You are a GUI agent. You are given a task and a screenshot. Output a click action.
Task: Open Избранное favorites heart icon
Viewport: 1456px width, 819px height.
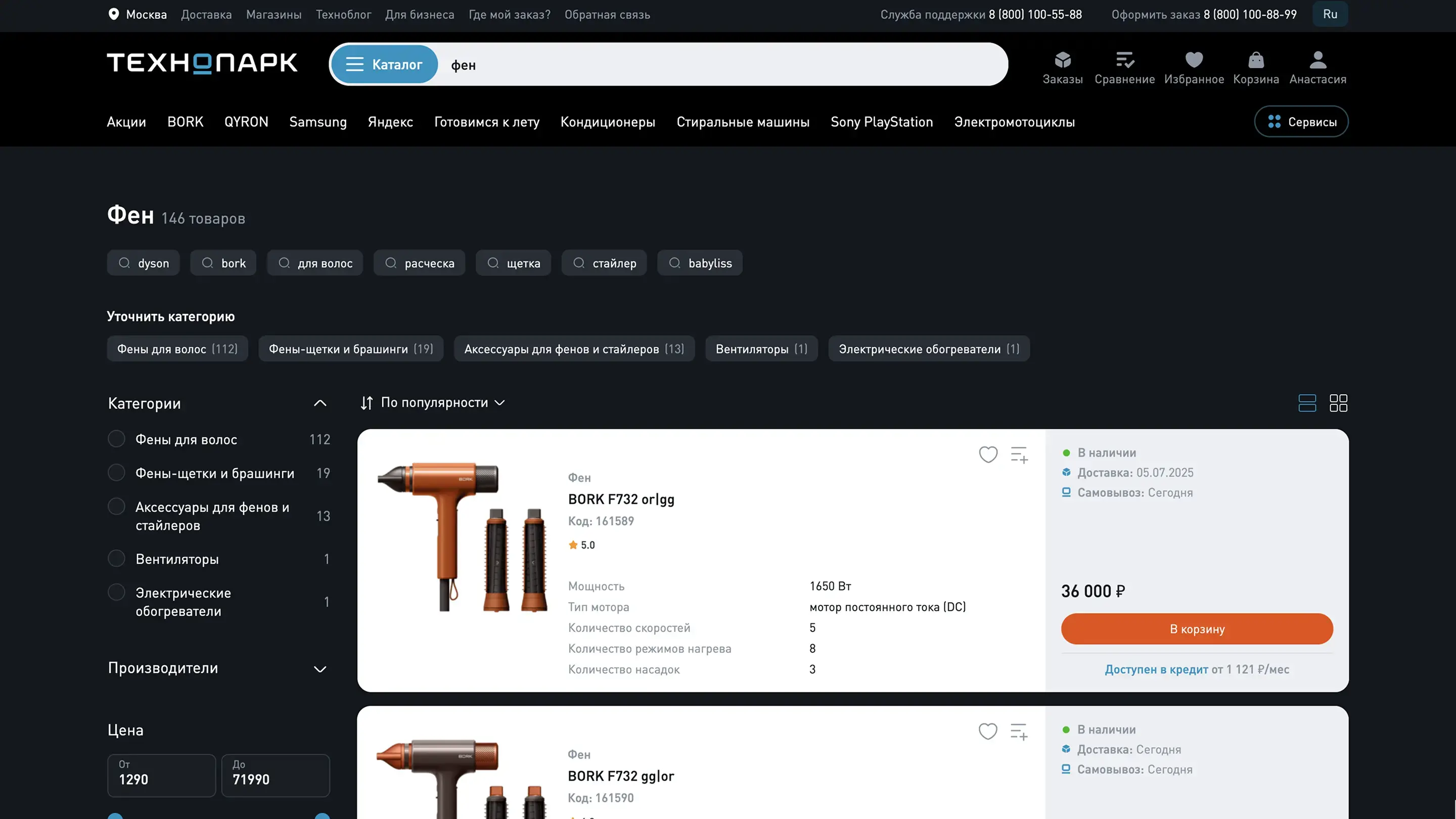click(x=1194, y=60)
